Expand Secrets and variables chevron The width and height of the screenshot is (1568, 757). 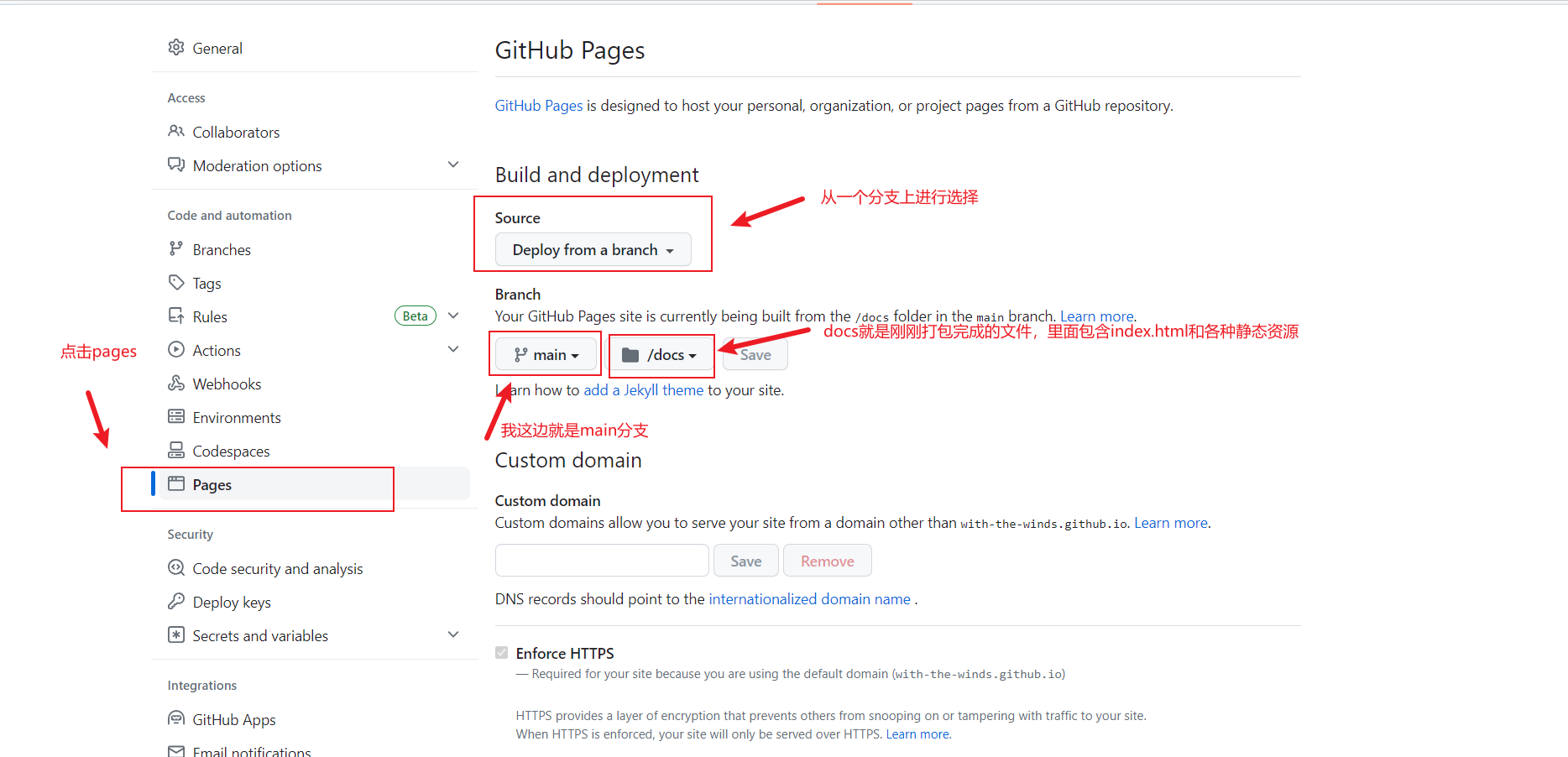tap(453, 634)
